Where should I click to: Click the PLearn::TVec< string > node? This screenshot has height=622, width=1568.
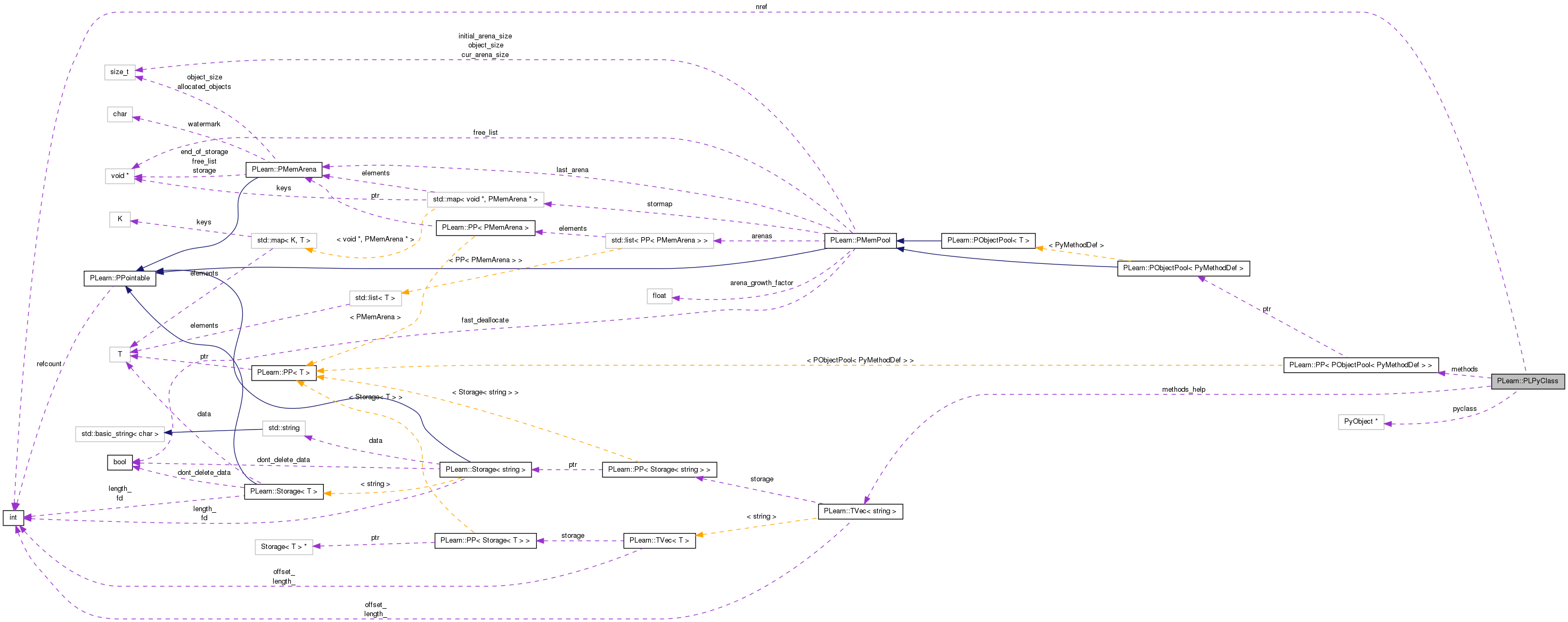(x=860, y=511)
